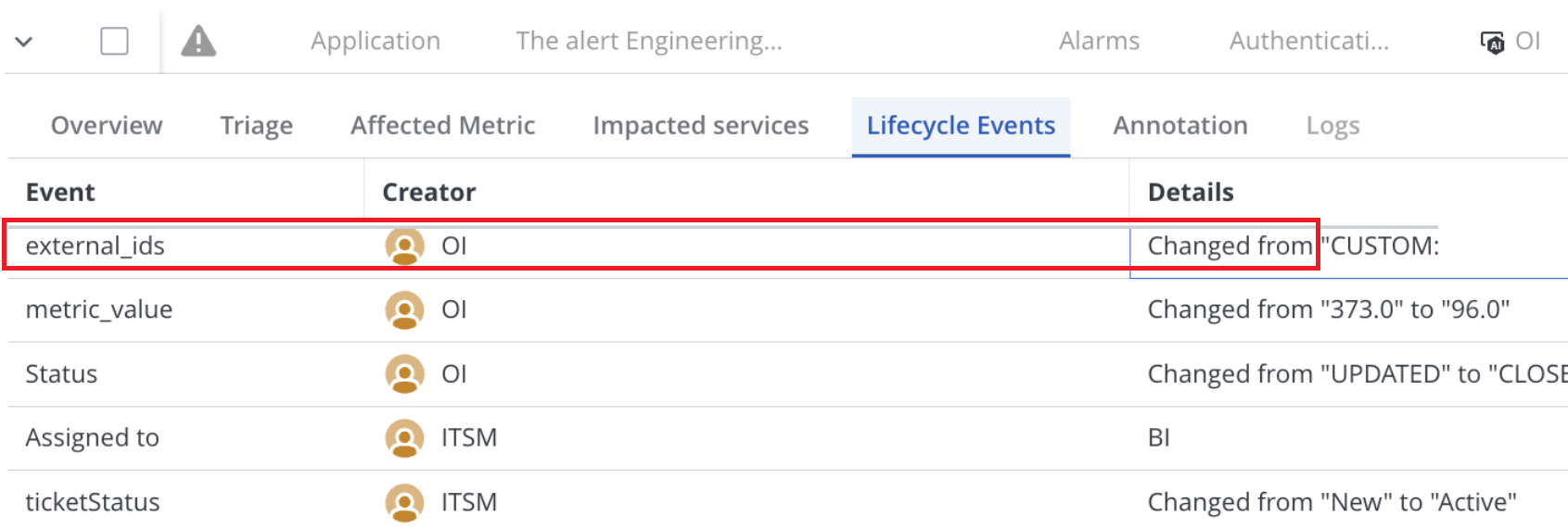This screenshot has width=1568, height=529.
Task: Open the Impacted services tab
Action: (700, 126)
